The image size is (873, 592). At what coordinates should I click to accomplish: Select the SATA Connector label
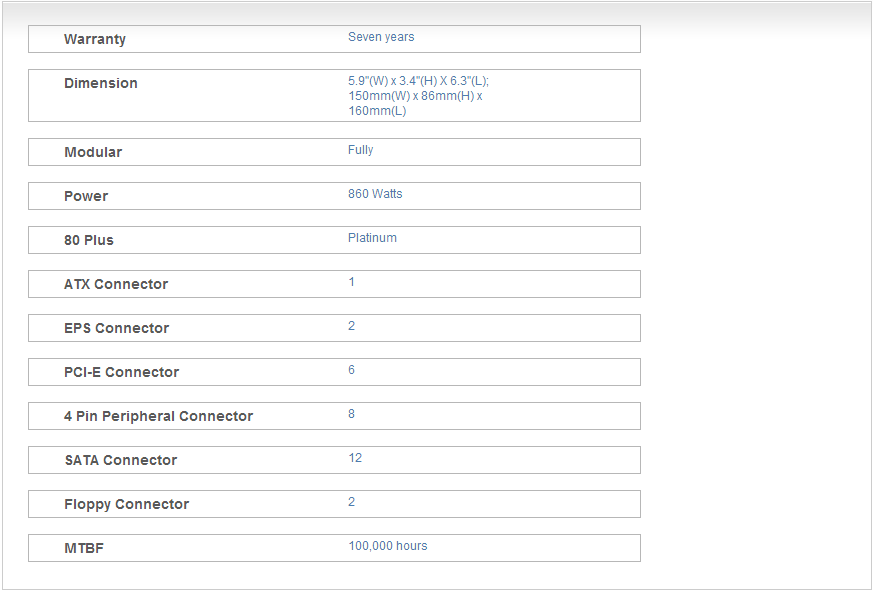[120, 461]
